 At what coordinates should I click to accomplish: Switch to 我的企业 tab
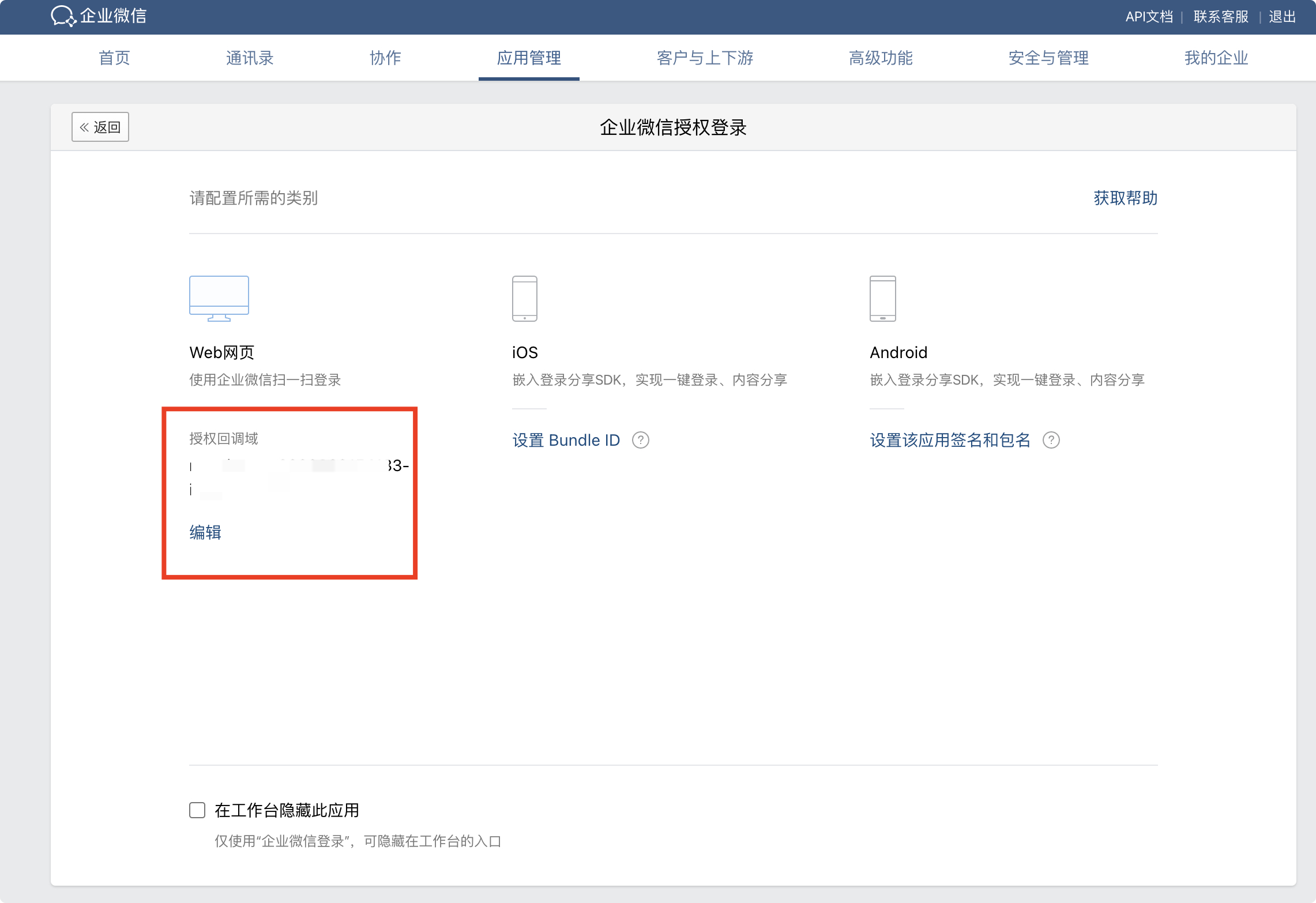click(1216, 58)
